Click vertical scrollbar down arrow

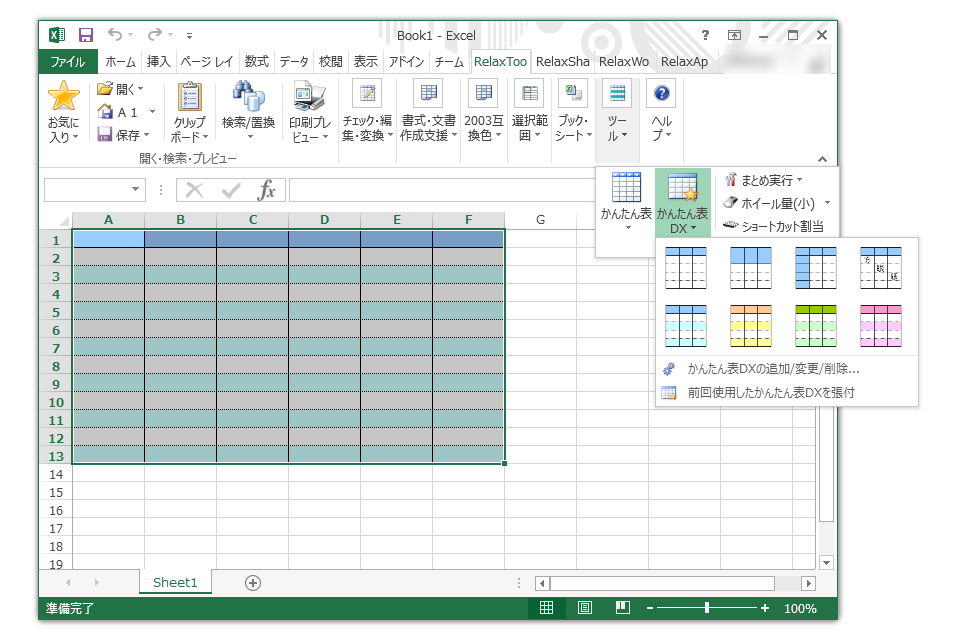click(x=827, y=562)
